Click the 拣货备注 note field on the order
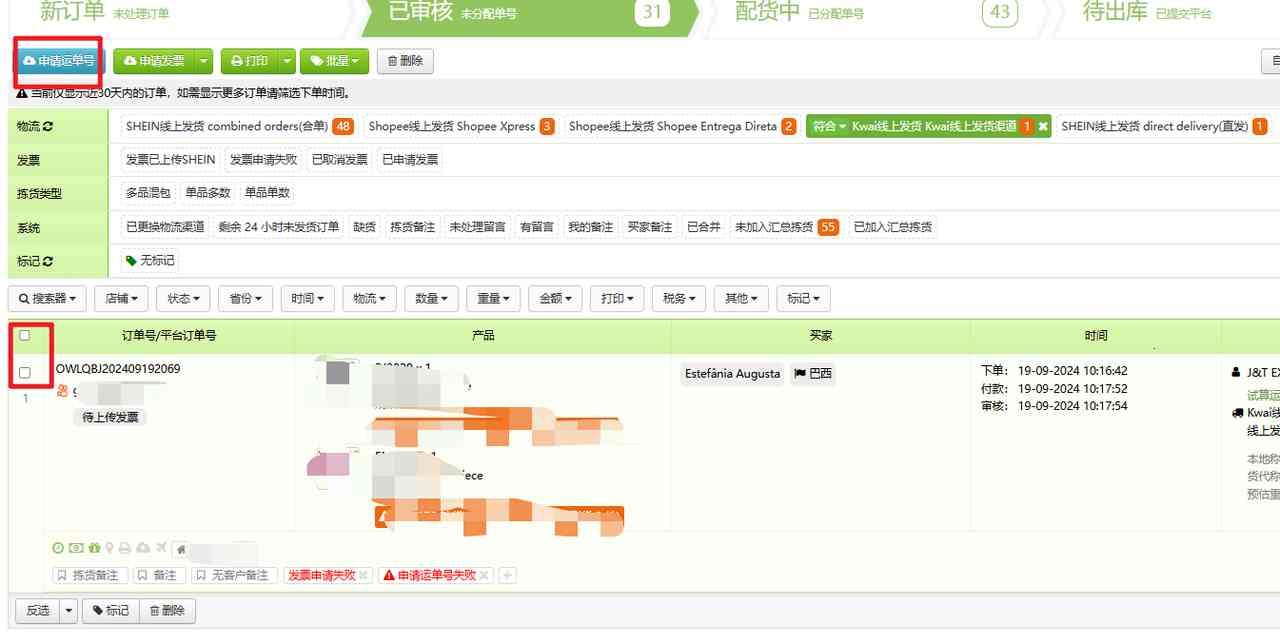1280x644 pixels. point(89,576)
